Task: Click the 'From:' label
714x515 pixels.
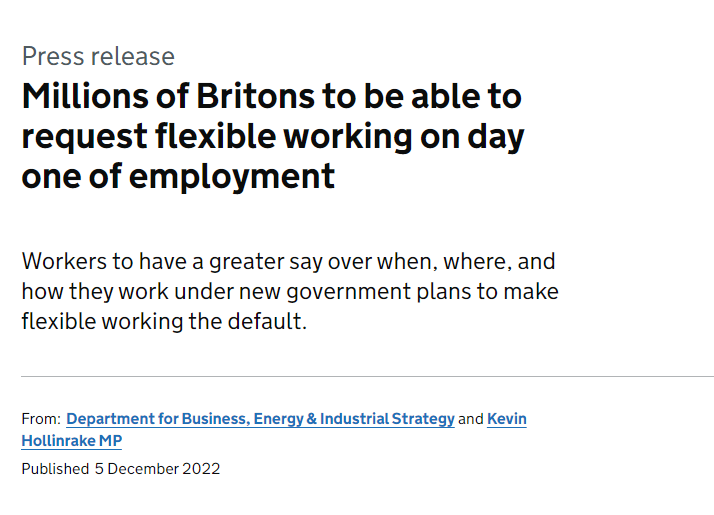Action: (41, 419)
